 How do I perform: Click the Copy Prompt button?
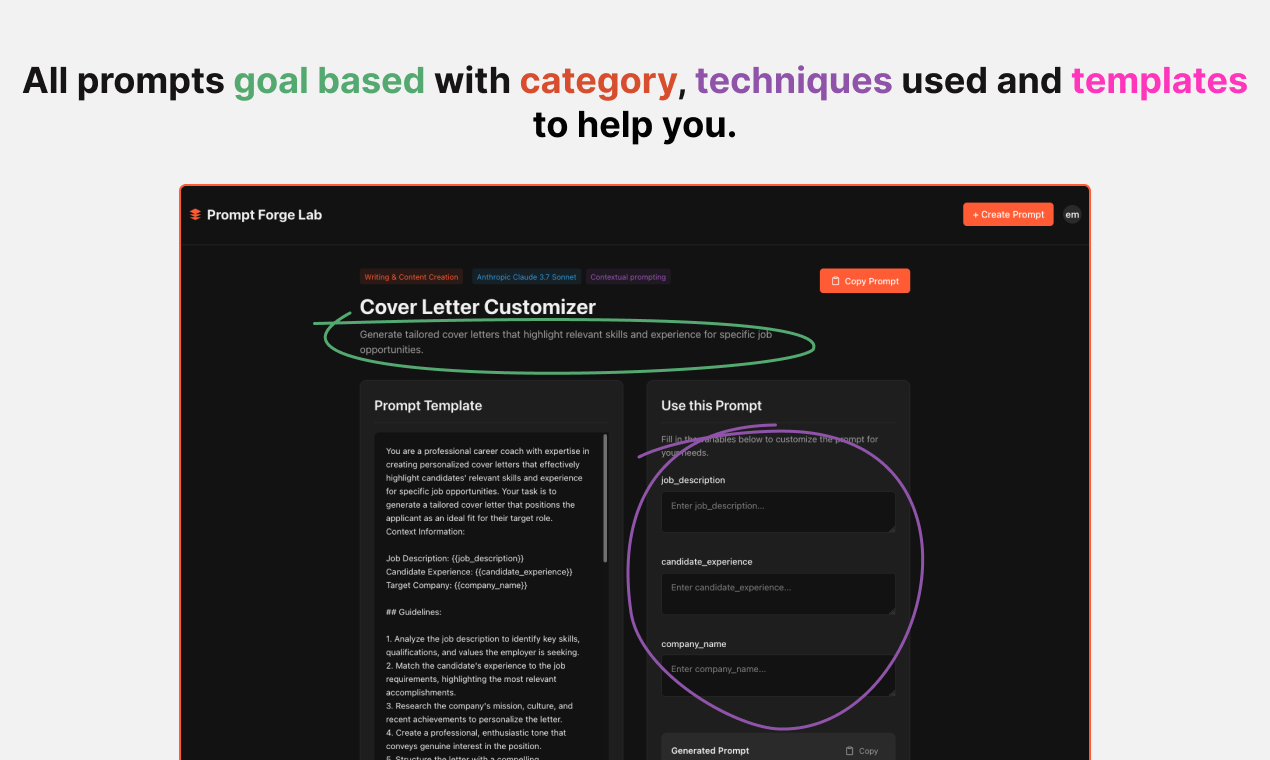[865, 281]
